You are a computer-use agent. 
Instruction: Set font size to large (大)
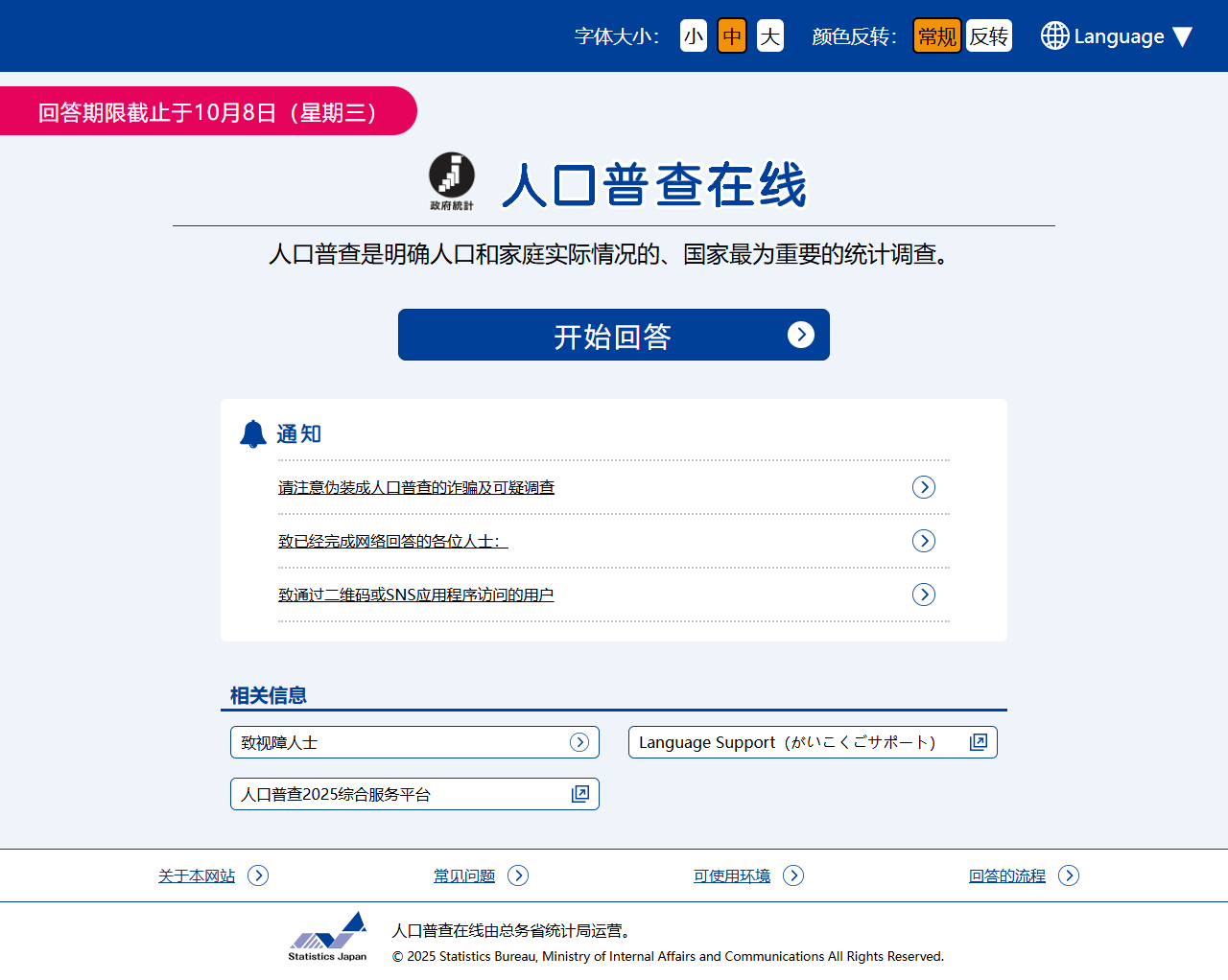770,36
